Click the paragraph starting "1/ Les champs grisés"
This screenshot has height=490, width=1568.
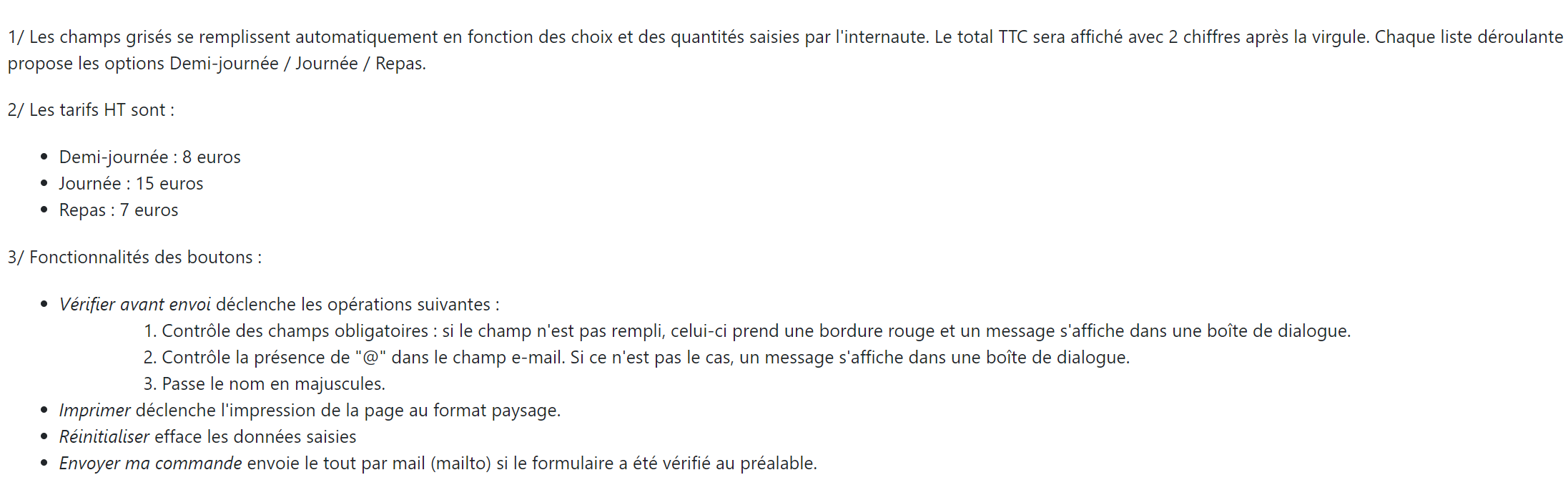coord(429,37)
